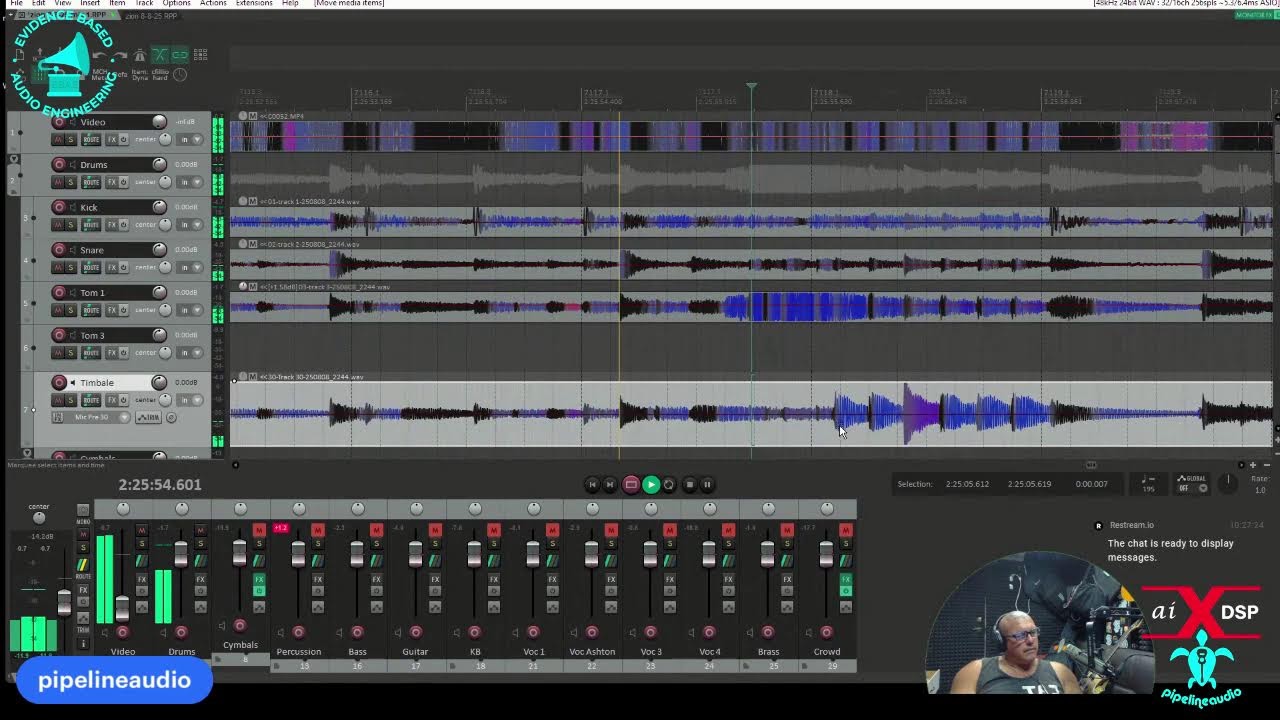Adjust the Cymbals mixer volume fader

(239, 553)
